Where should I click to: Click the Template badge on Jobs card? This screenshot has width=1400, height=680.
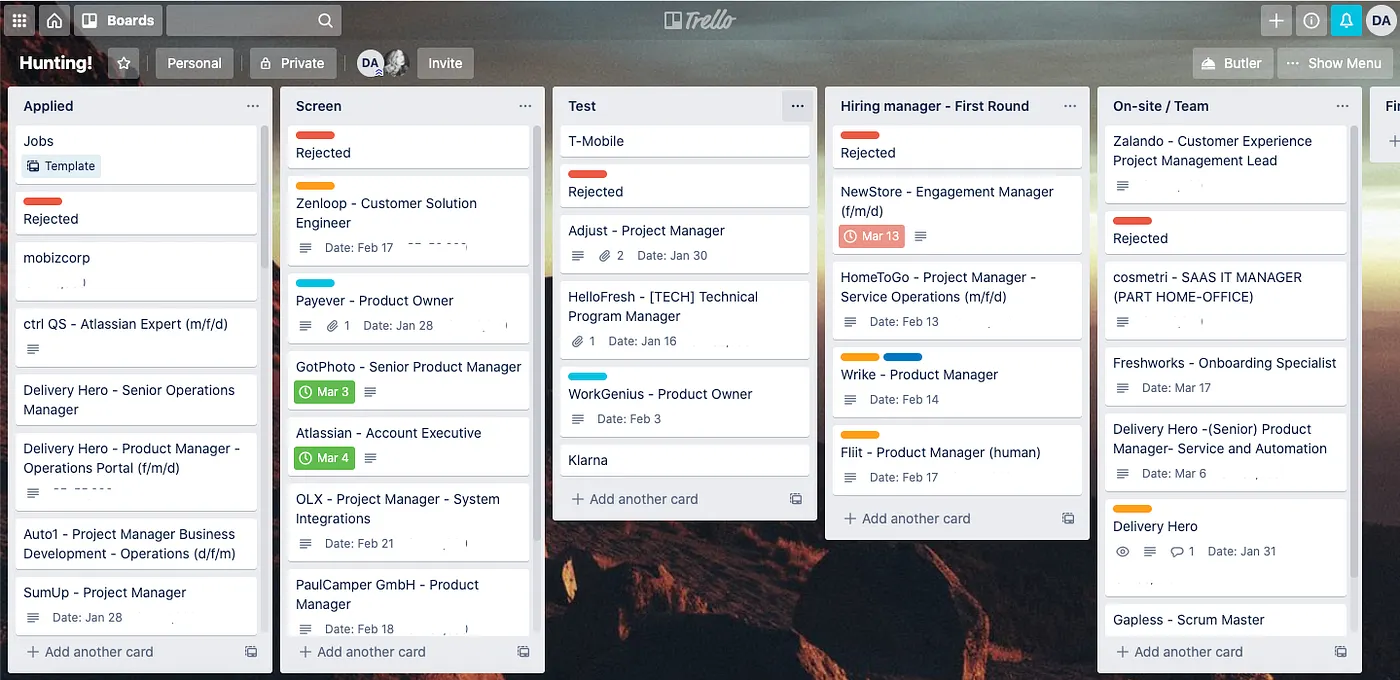tap(61, 166)
